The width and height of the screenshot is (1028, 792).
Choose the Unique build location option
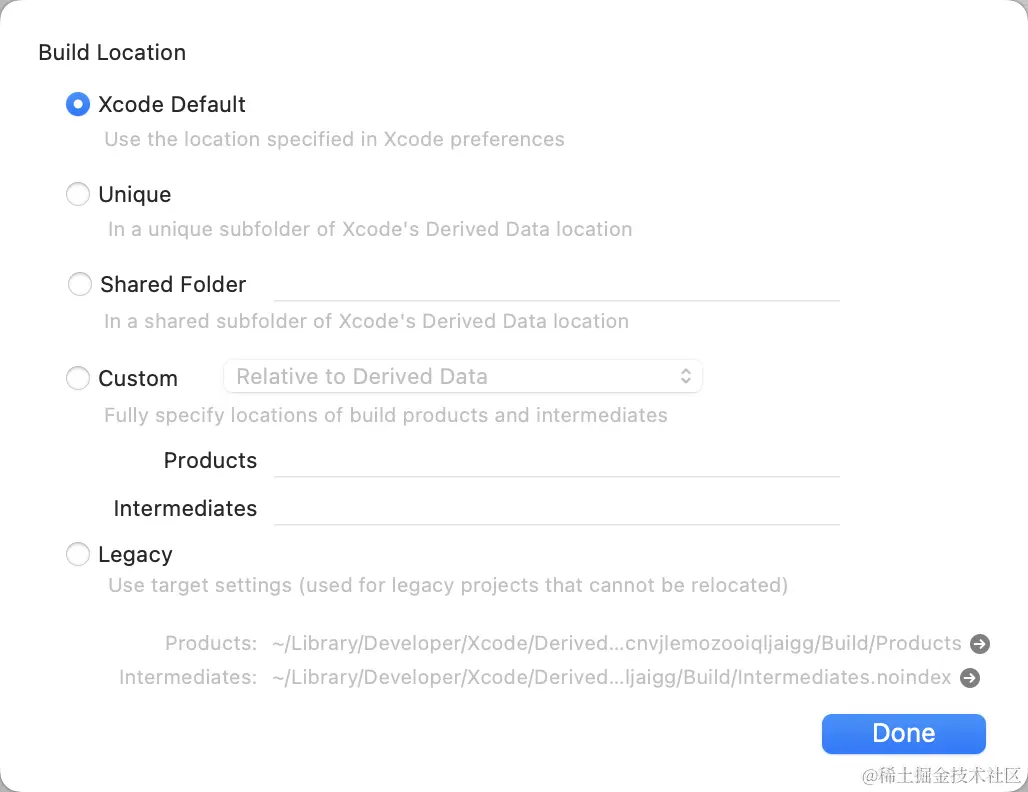[78, 194]
